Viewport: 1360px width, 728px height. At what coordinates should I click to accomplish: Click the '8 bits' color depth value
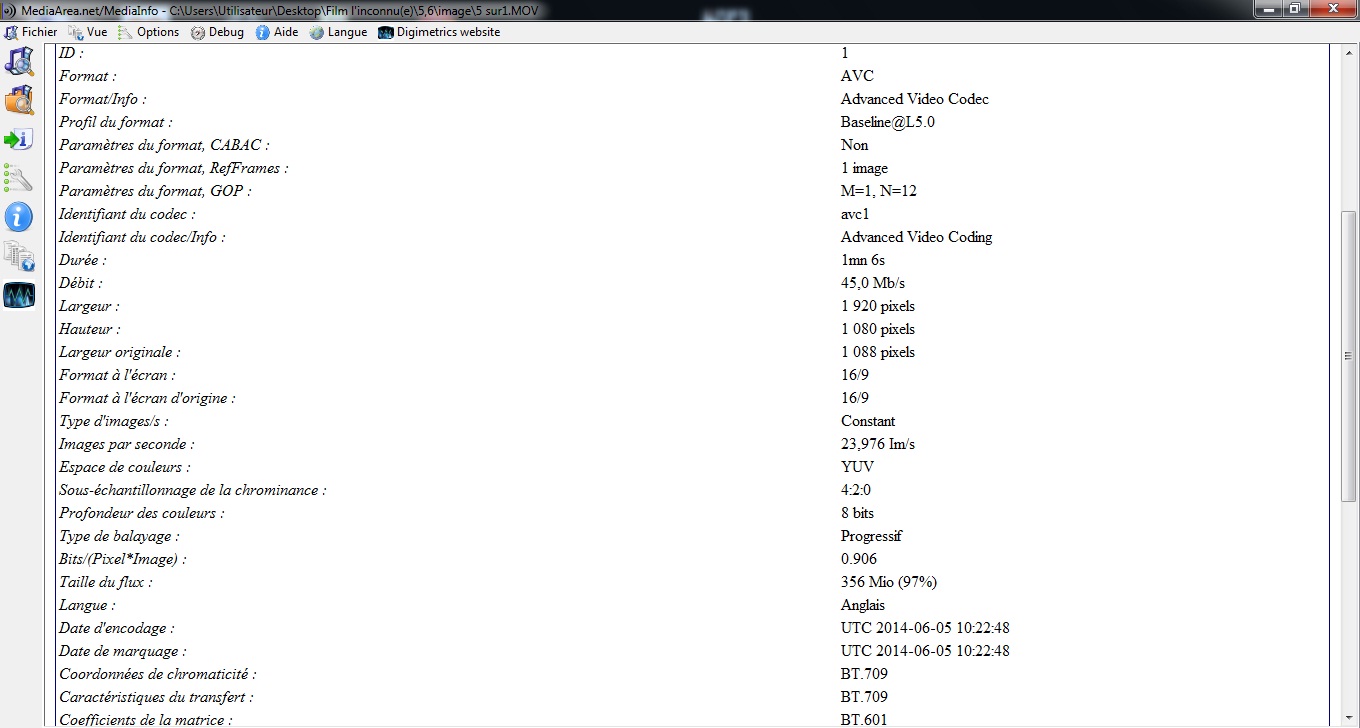pos(858,513)
